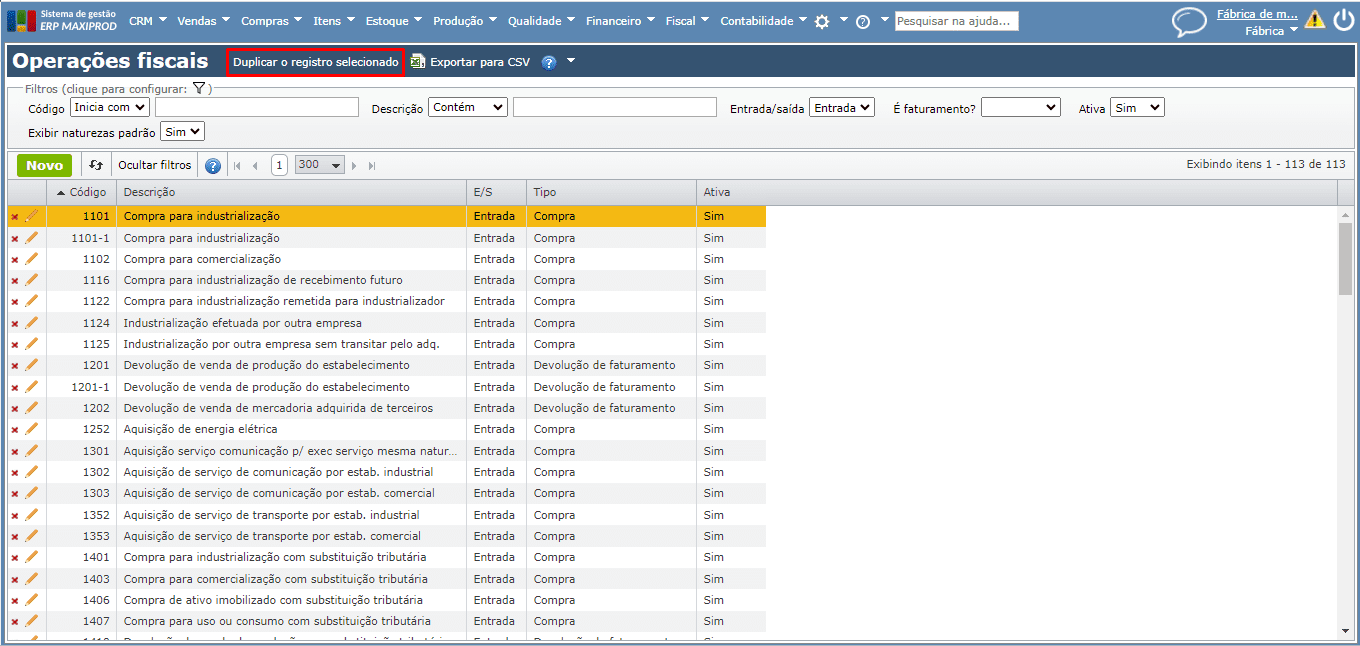Click the power logout icon
The height and width of the screenshot is (646, 1360).
click(x=1343, y=20)
